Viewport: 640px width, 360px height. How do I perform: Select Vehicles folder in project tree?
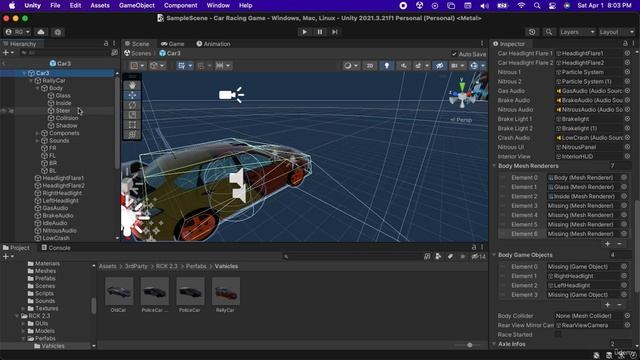point(53,346)
